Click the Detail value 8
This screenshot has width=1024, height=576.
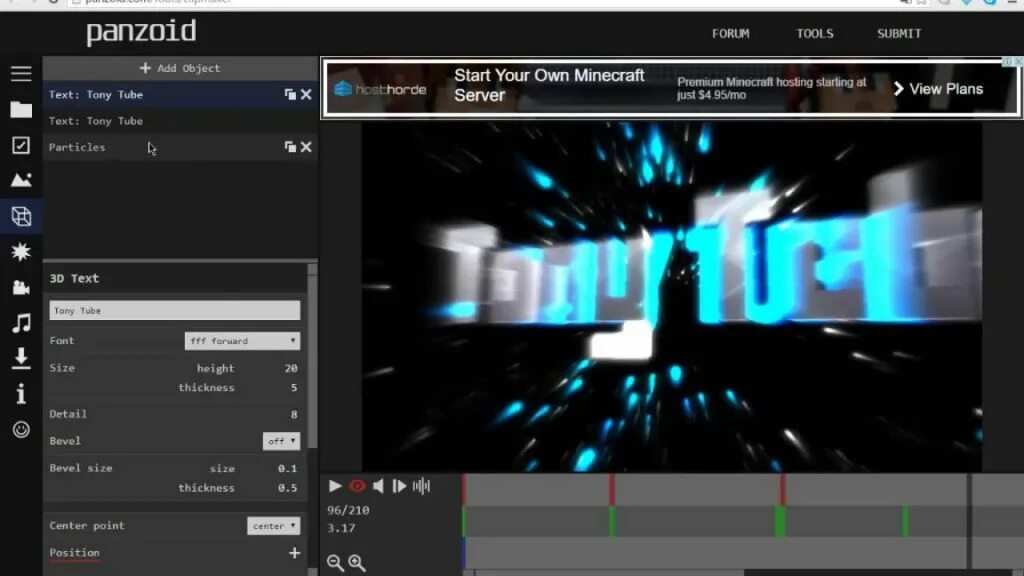pos(294,414)
